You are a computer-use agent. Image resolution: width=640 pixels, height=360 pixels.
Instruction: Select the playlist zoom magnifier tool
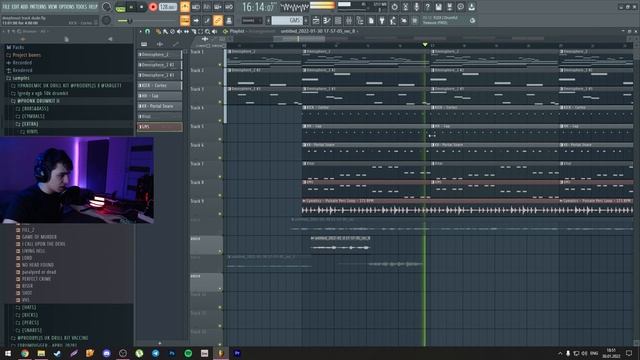click(x=207, y=31)
